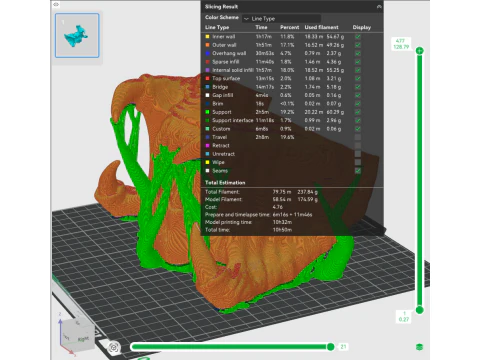Screen dimensions: 480x360
Task: Click the Percent column header
Action: tap(290, 27)
